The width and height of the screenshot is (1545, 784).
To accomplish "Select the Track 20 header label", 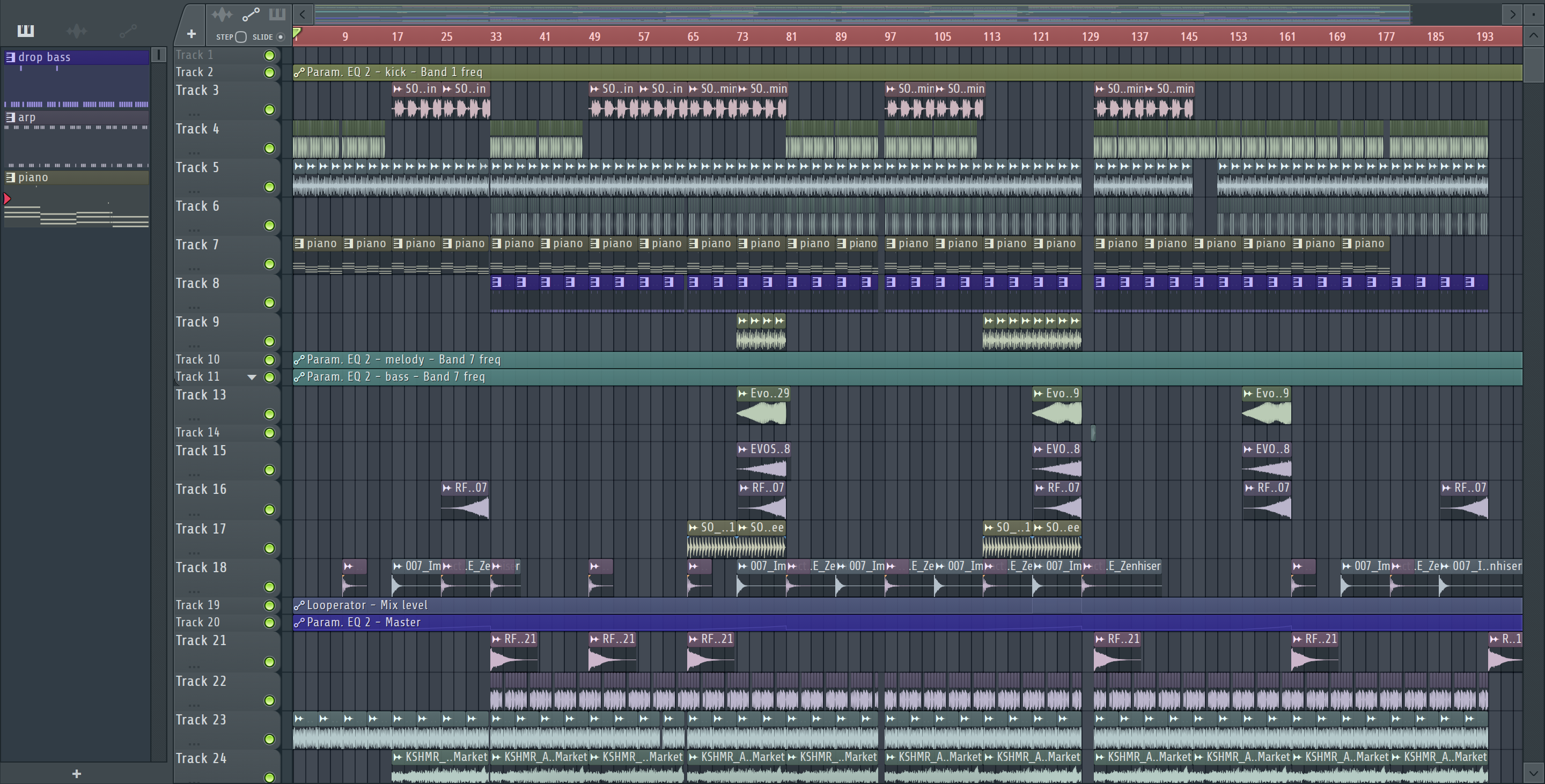I will [x=198, y=623].
